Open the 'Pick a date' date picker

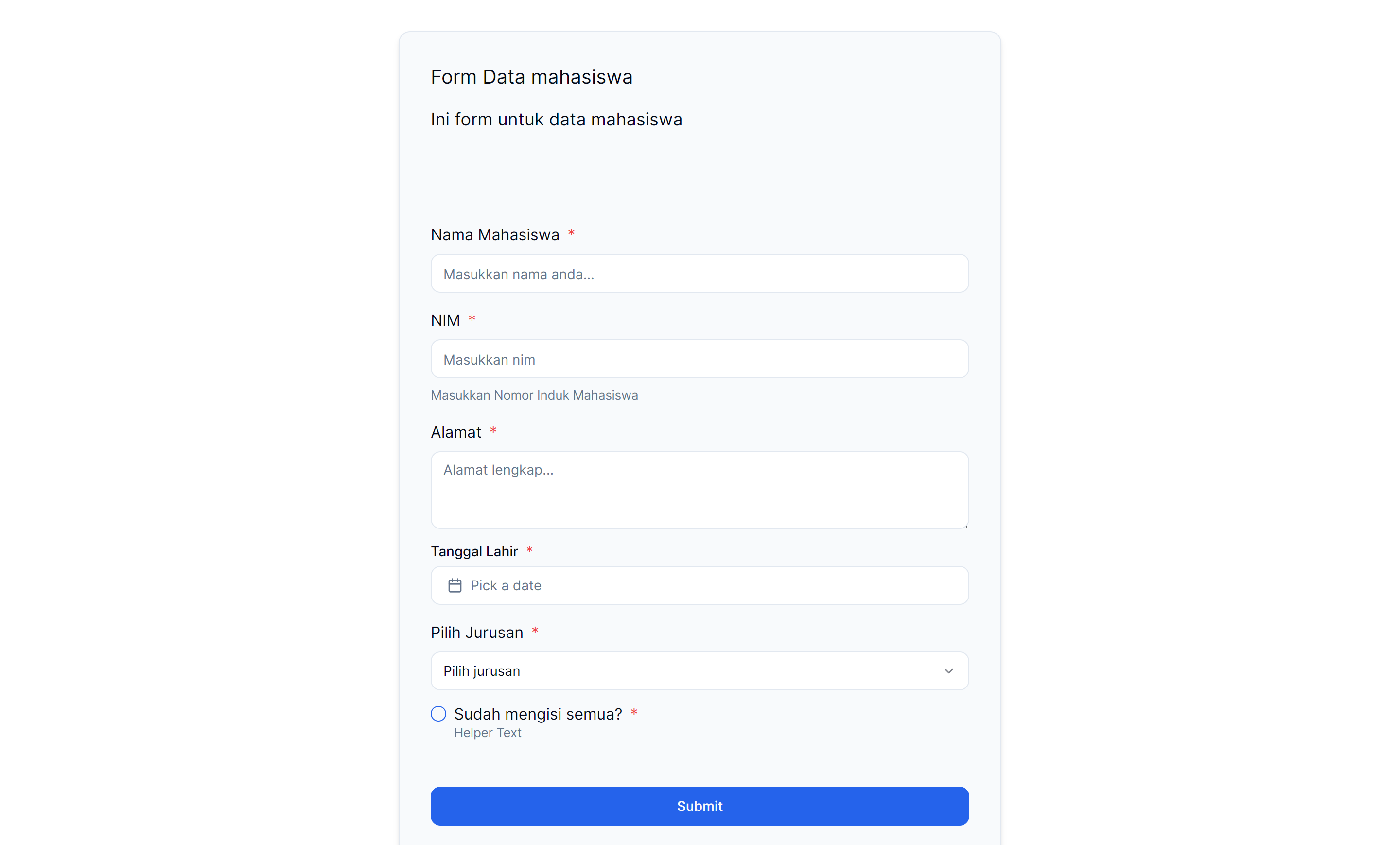700,585
